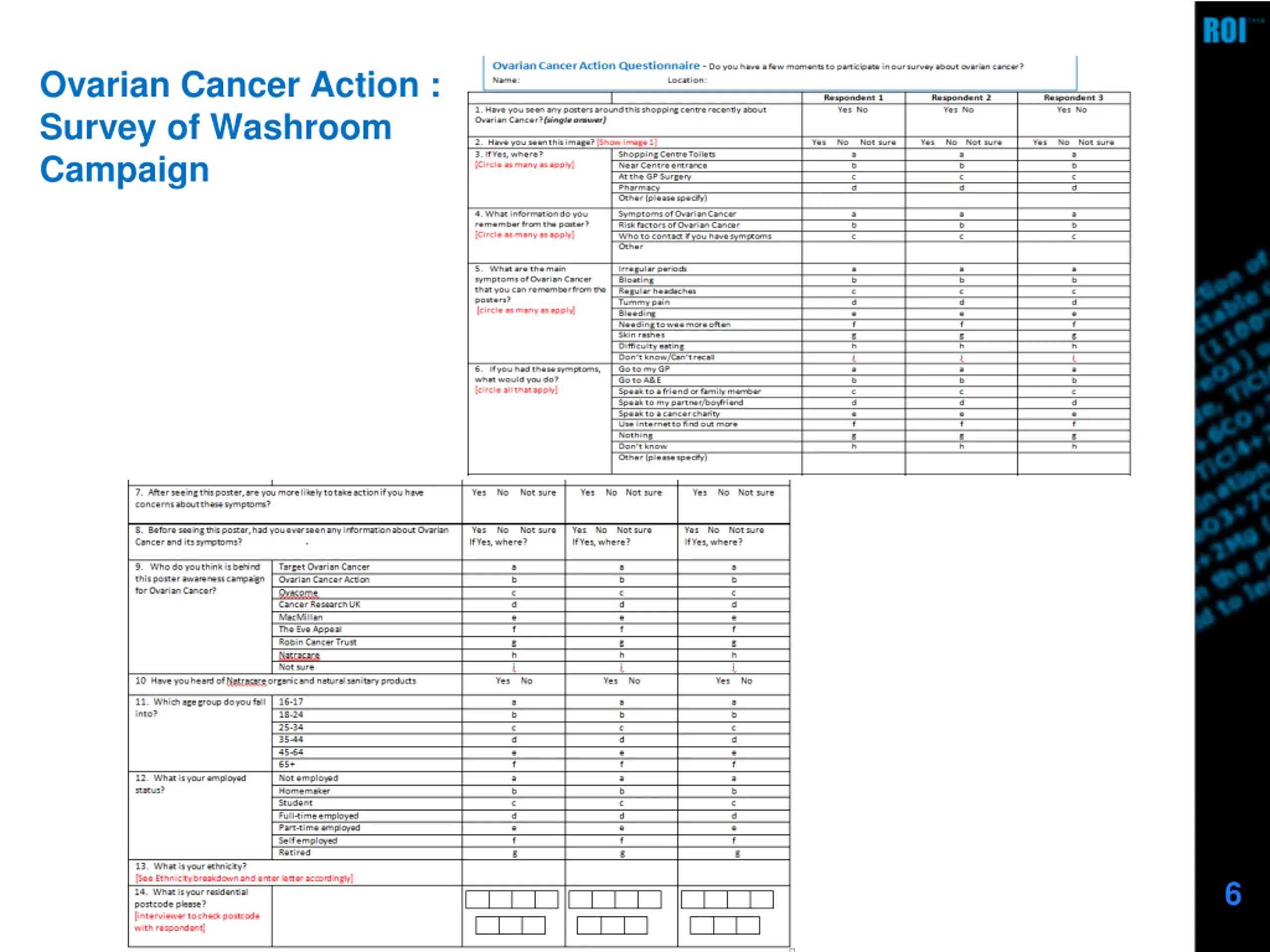Click the Ovarian Cancer Action Questionnaire heading

(x=595, y=66)
